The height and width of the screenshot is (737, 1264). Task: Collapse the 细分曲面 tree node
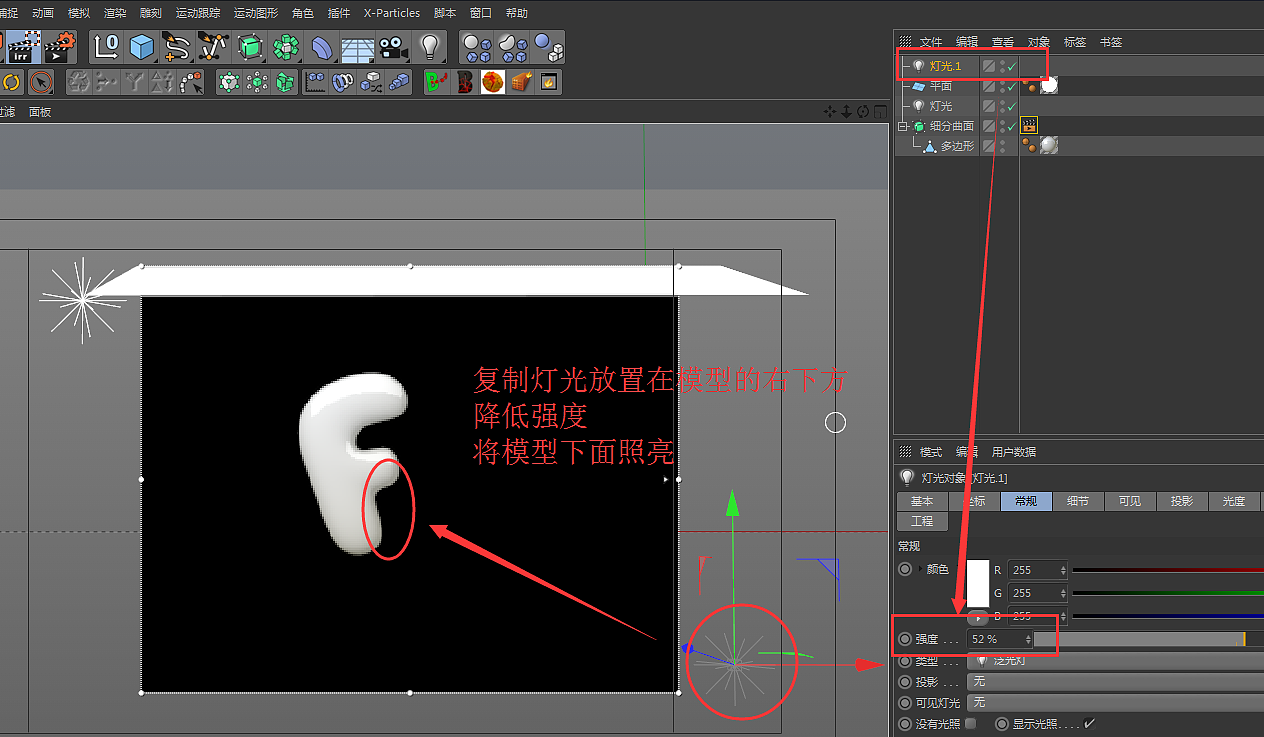coord(903,126)
